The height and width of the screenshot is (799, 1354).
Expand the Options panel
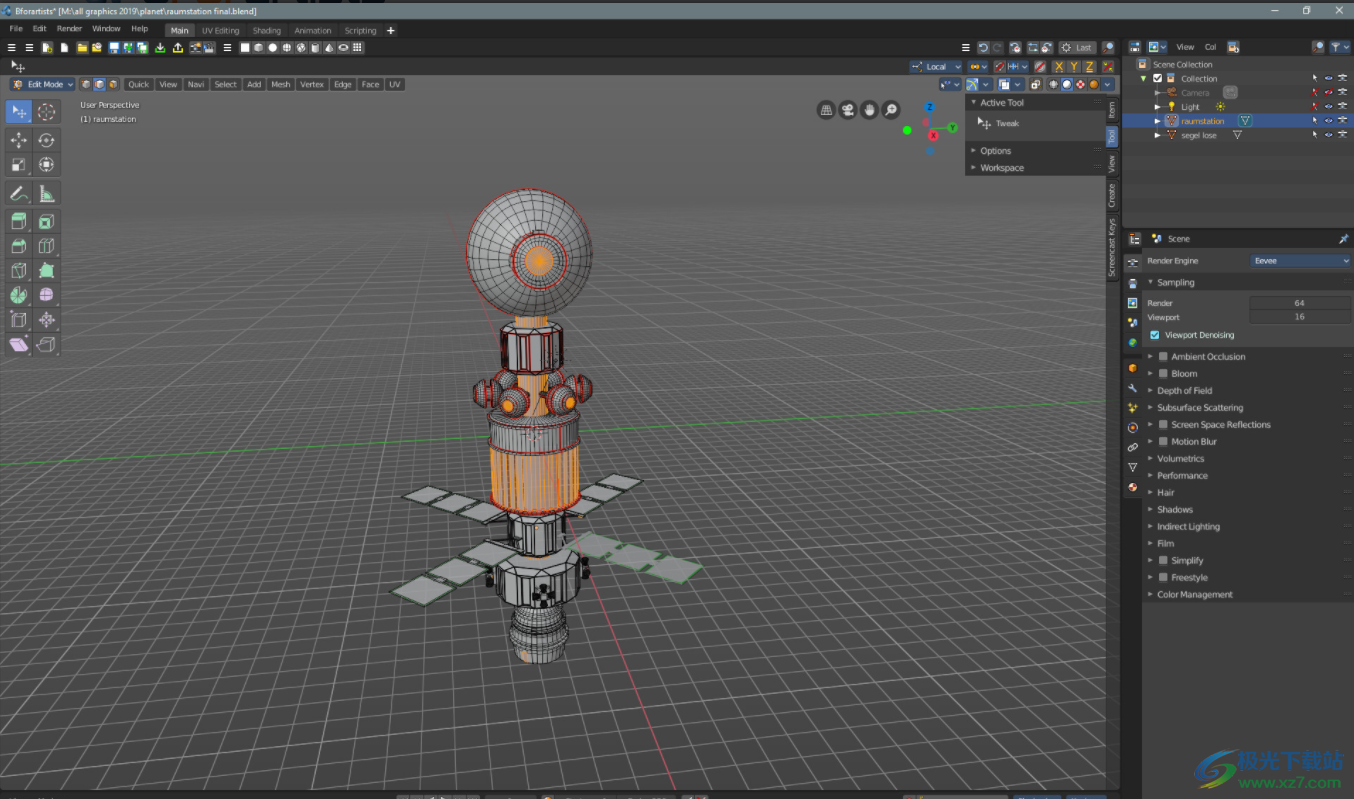pos(995,151)
